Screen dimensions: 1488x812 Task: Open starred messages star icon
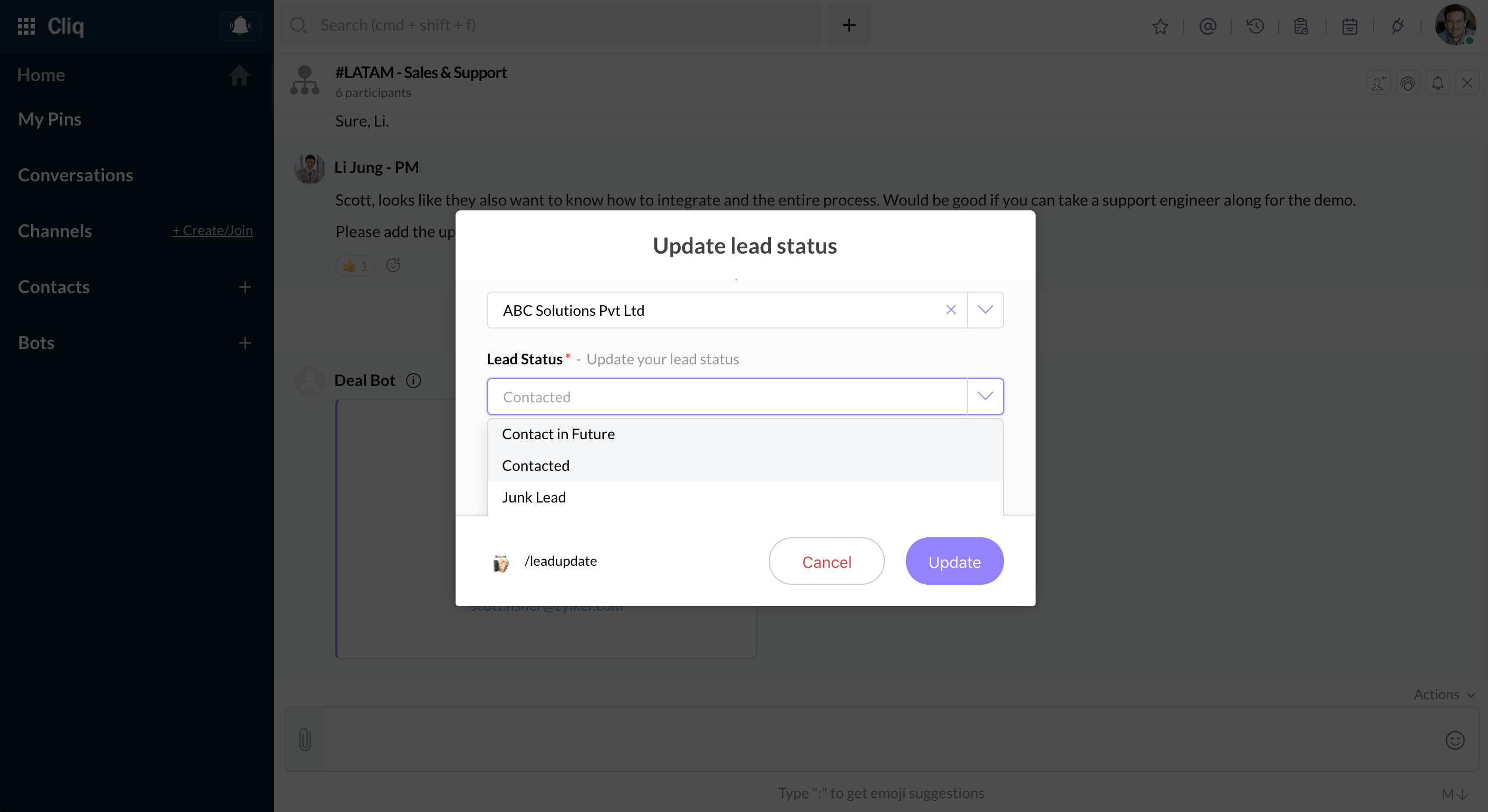1160,26
